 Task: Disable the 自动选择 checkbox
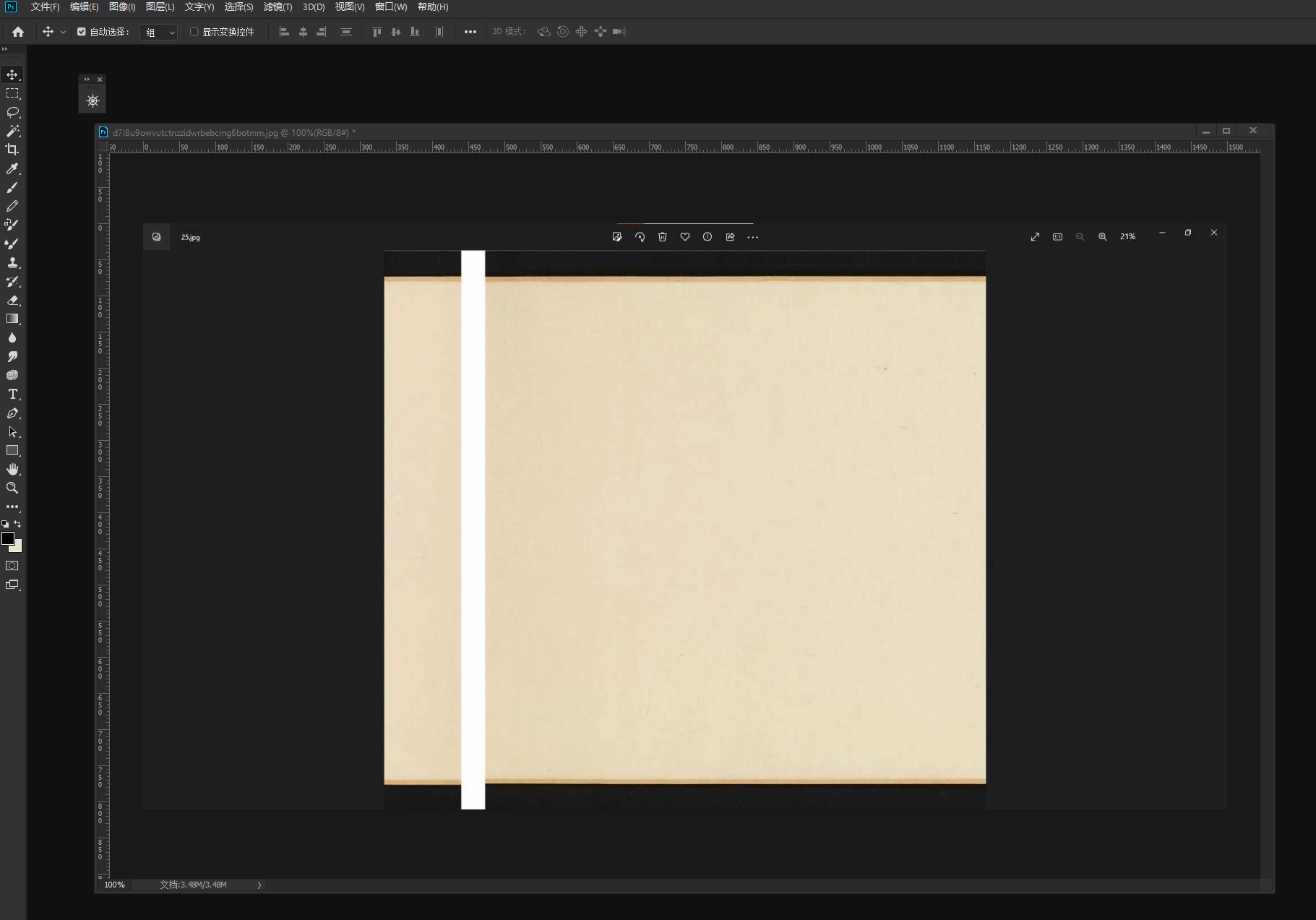(x=82, y=32)
